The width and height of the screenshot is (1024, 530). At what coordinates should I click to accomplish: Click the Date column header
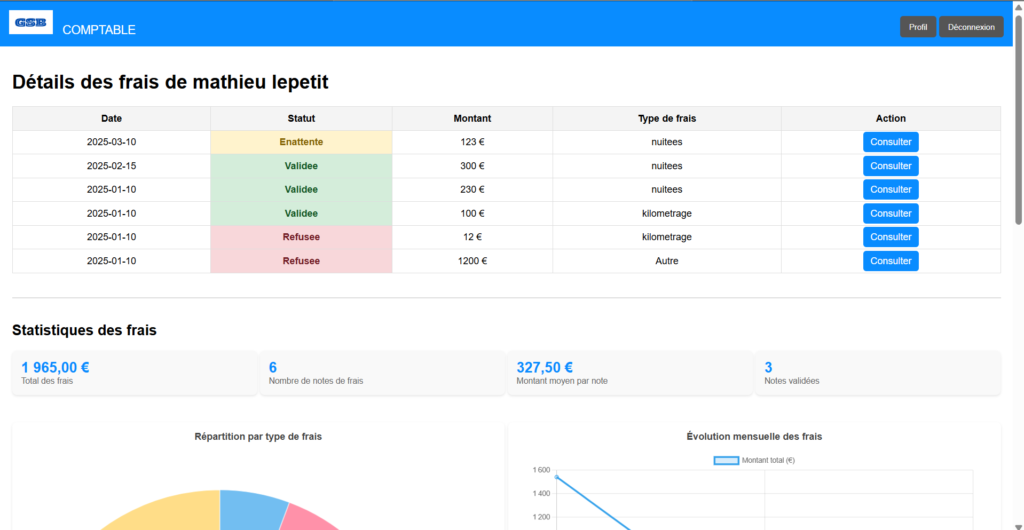coord(112,118)
